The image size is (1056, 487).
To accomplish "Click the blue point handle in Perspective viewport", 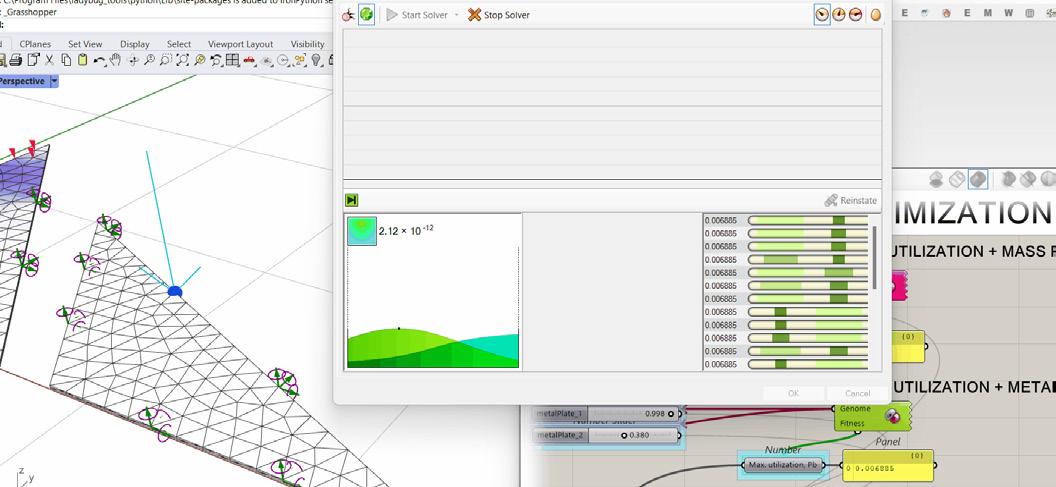I will point(174,292).
